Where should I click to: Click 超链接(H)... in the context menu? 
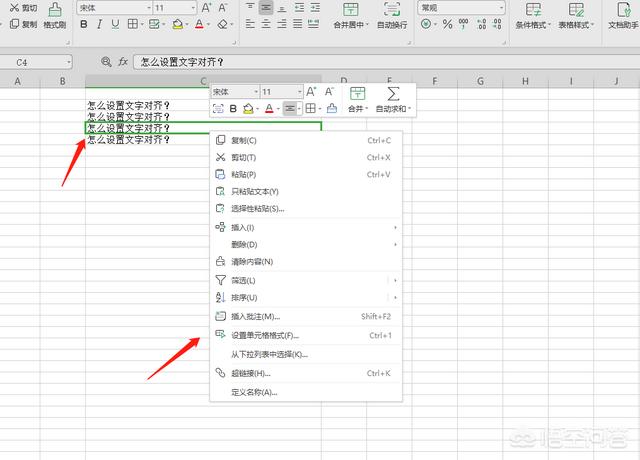click(250, 373)
